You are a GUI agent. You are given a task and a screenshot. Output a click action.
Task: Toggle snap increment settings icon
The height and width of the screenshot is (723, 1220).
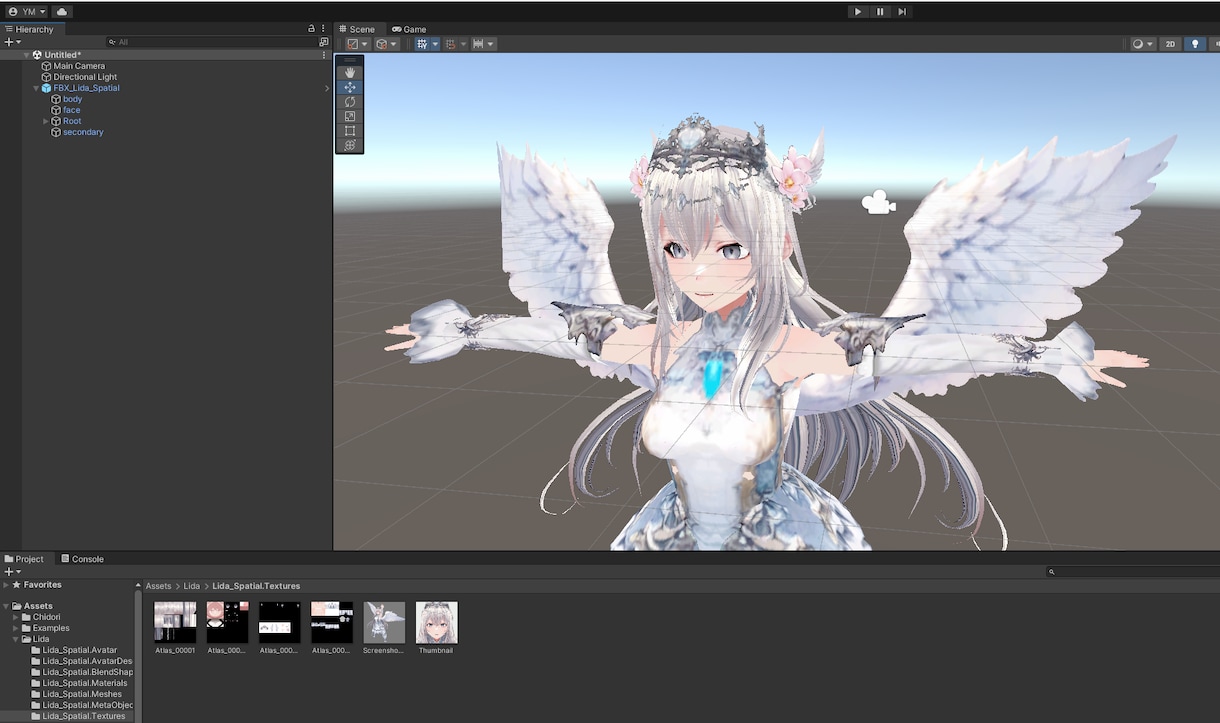click(x=451, y=44)
